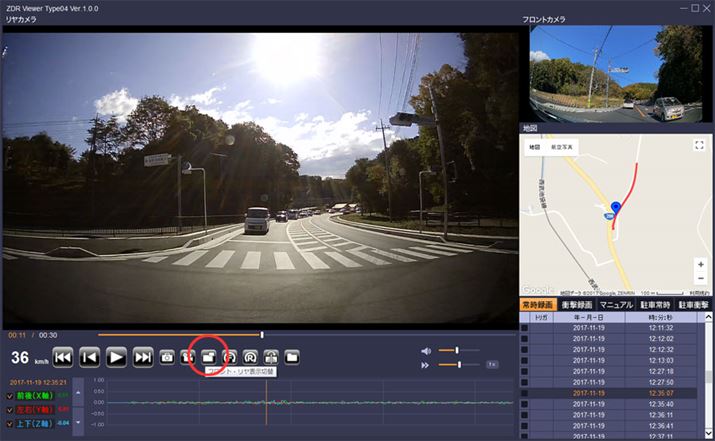The height and width of the screenshot is (441, 715).
Task: Click the graph scale up arrow
Action: click(x=79, y=394)
